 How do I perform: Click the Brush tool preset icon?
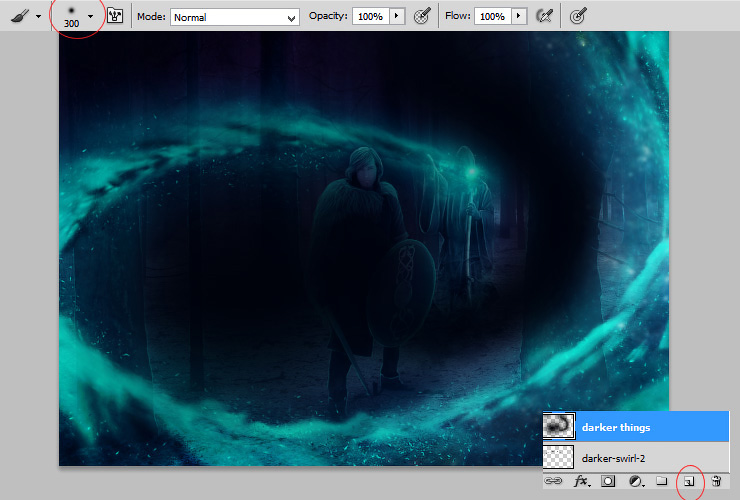(x=20, y=17)
